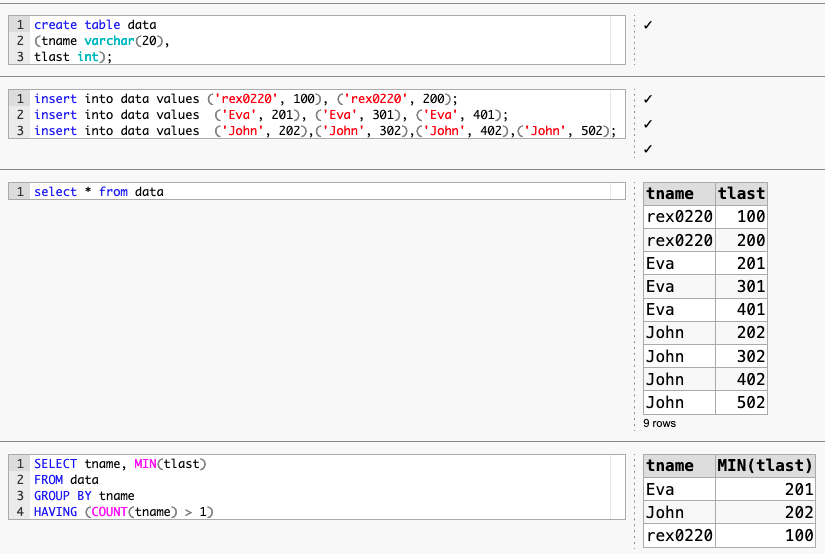Click the MIN(tlast) value 100
The height and width of the screenshot is (554, 825).
(x=765, y=536)
